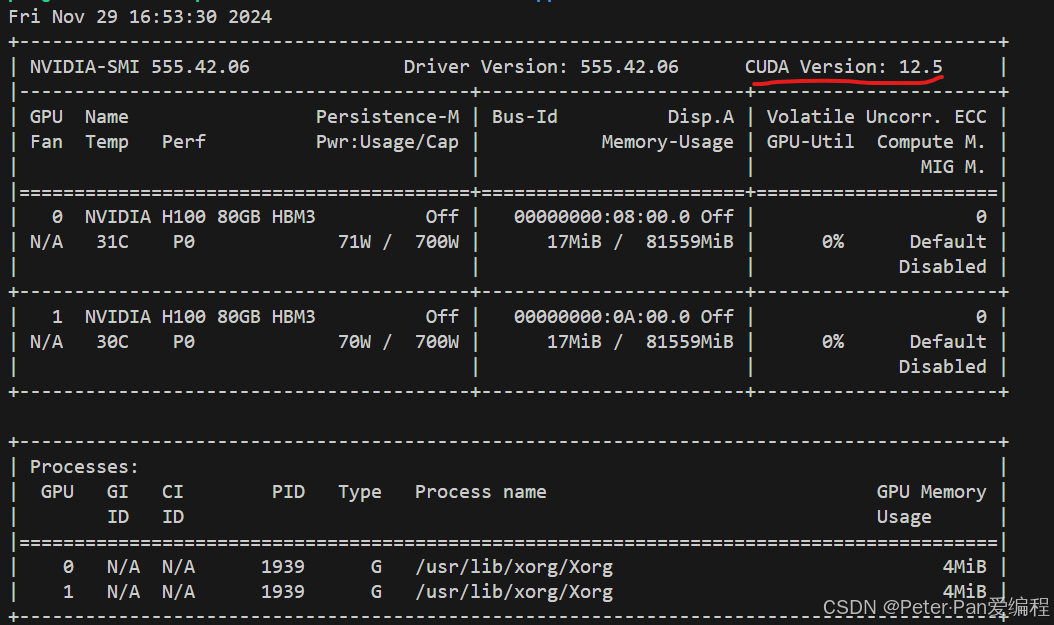The image size is (1054, 625).
Task: Click GPU 1 "0%" utilization value
Action: coord(833,342)
